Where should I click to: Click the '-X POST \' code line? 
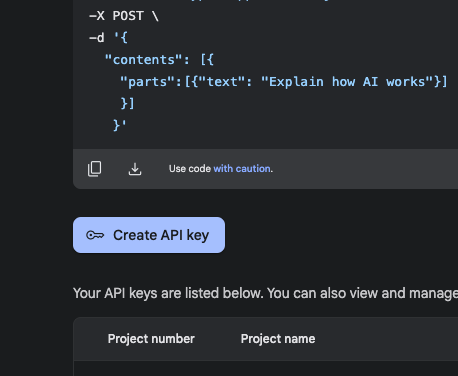coord(124,16)
